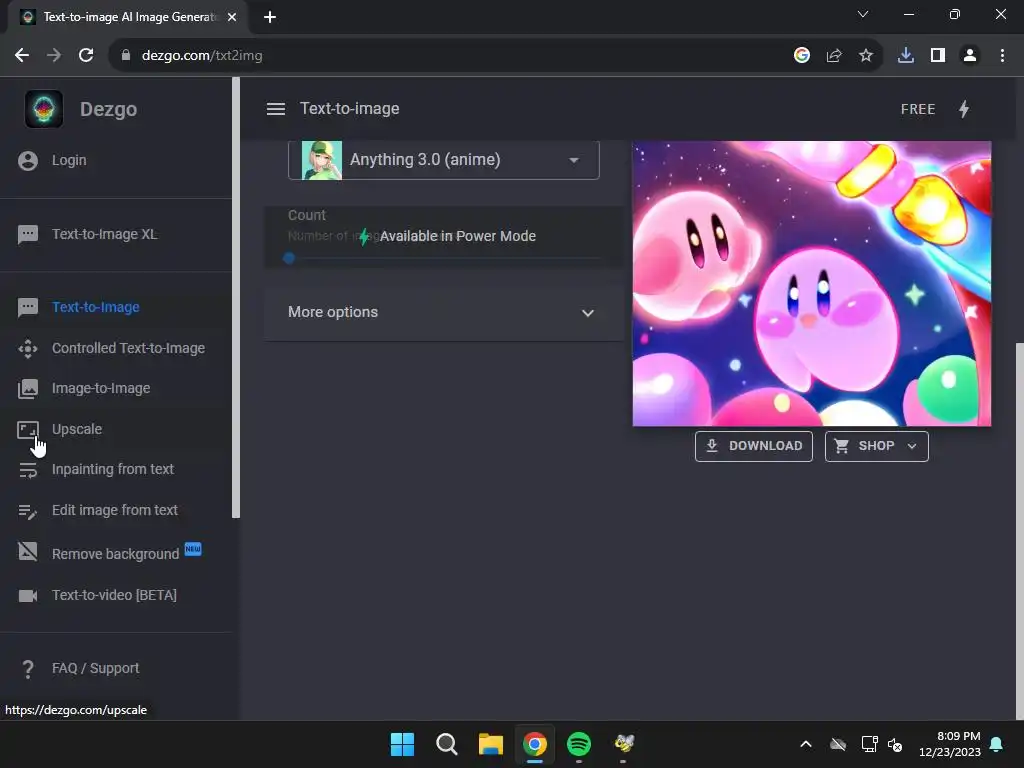Click the taskbar clock and date
This screenshot has width=1024, height=768.
949,744
